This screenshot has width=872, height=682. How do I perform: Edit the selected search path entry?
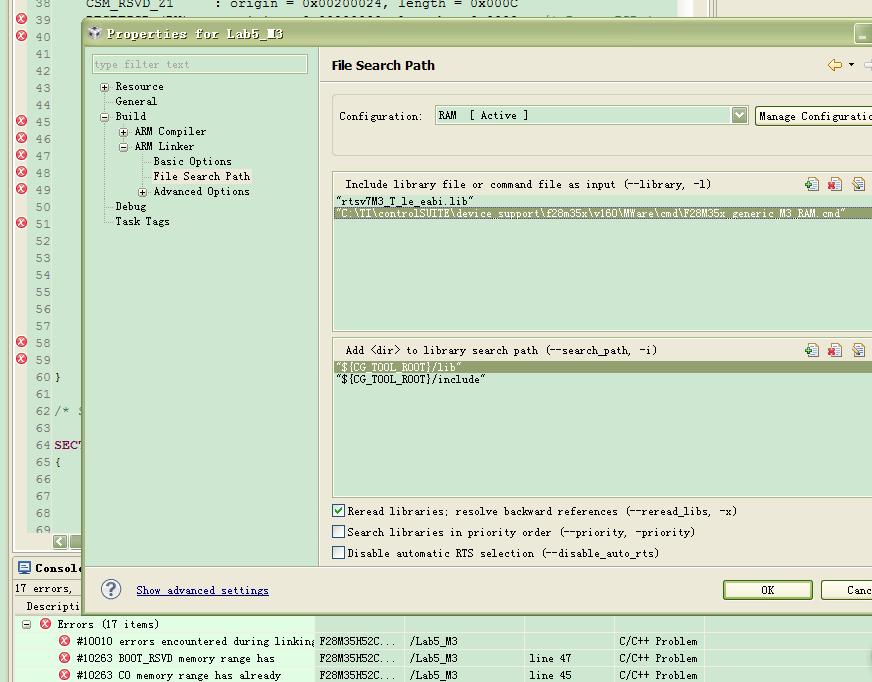pyautogui.click(x=859, y=350)
